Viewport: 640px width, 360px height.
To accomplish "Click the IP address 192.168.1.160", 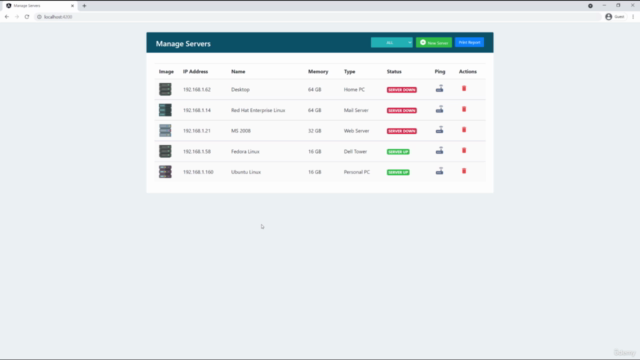I will click(x=198, y=172).
